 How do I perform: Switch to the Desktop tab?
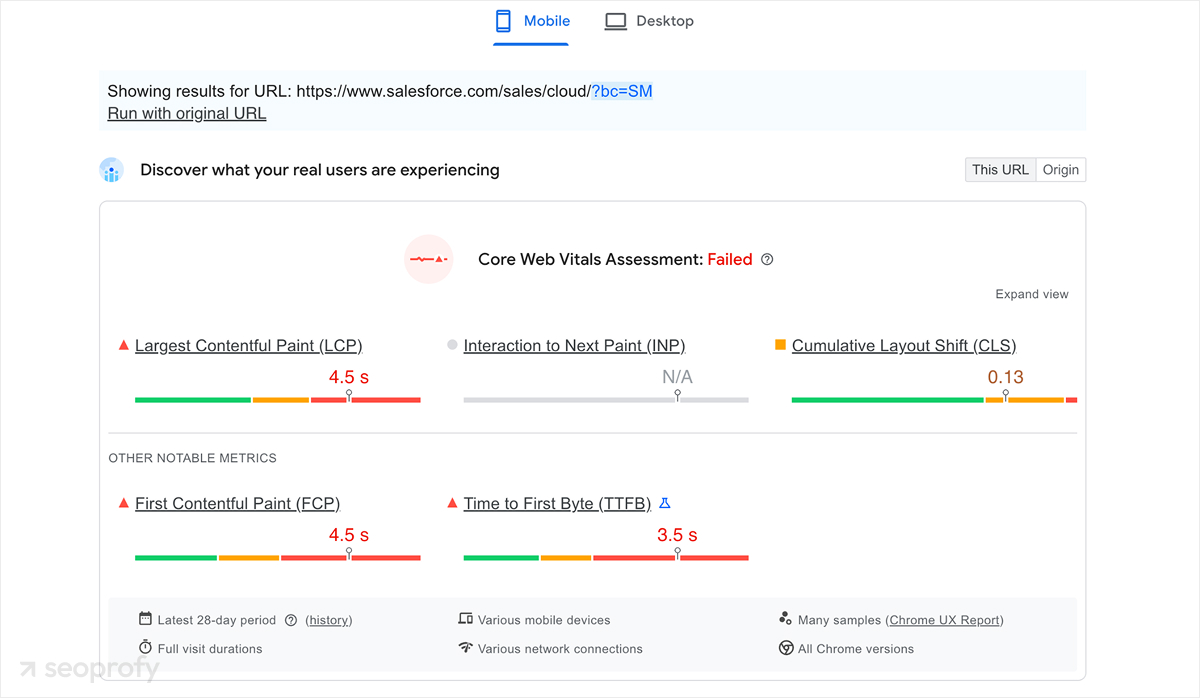click(x=649, y=21)
